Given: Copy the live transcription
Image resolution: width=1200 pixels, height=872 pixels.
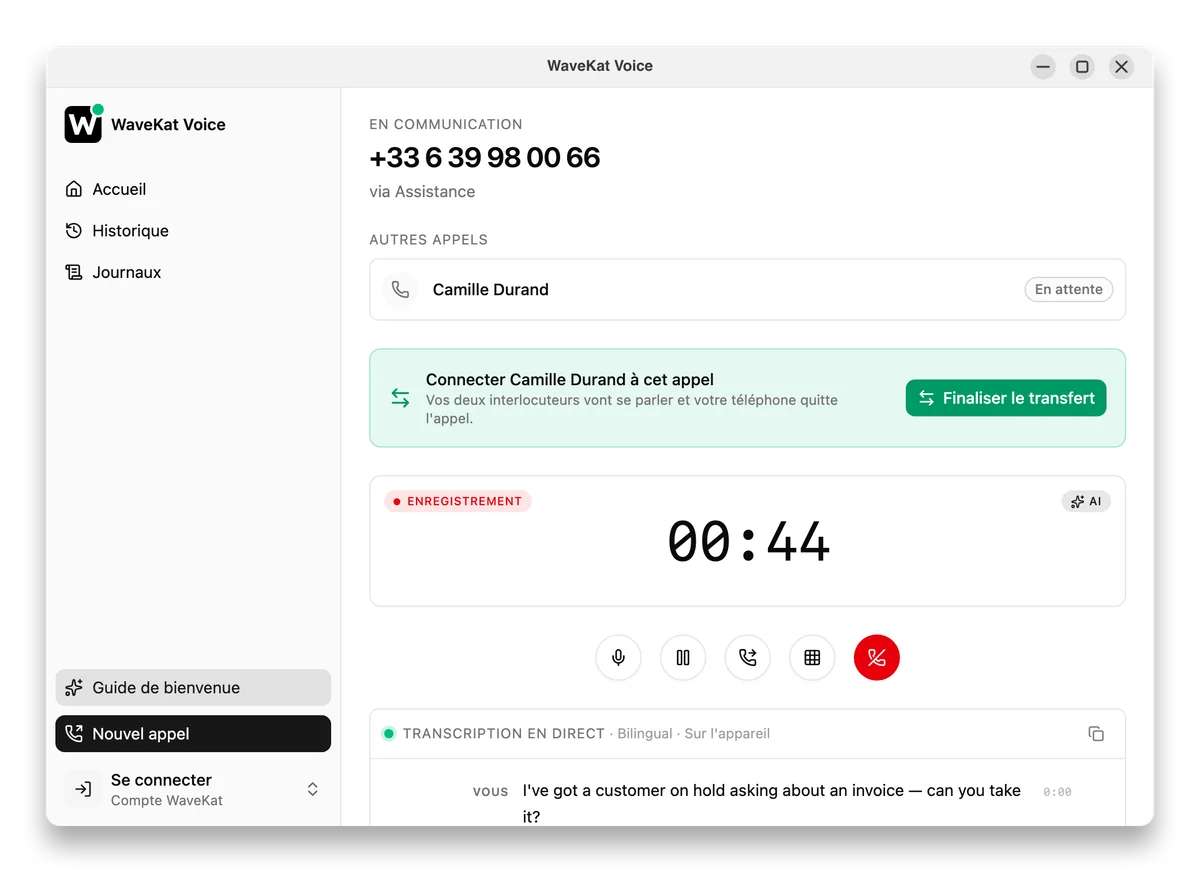Looking at the screenshot, I should click(1096, 733).
